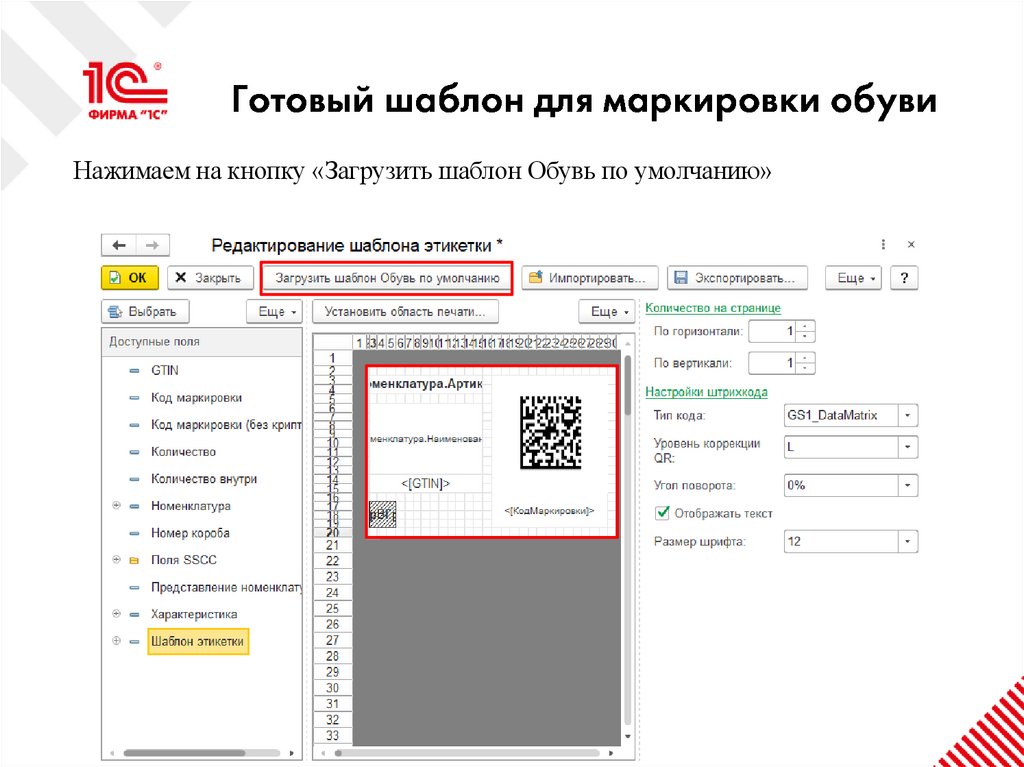The height and width of the screenshot is (767, 1024).
Task: Click the back arrow navigation button
Action: [119, 245]
